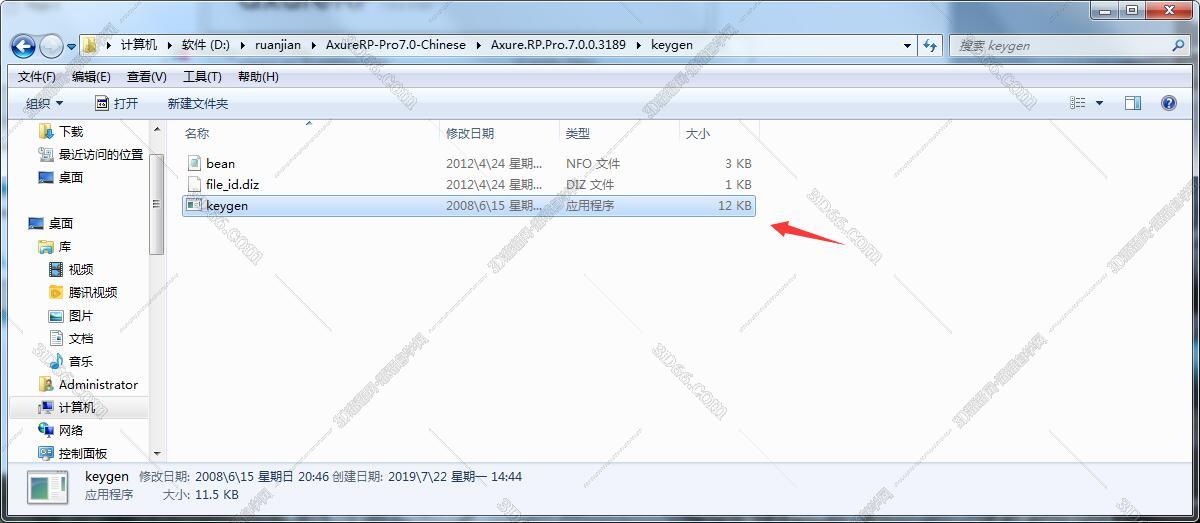Sort by the 名称 column header

(197, 133)
